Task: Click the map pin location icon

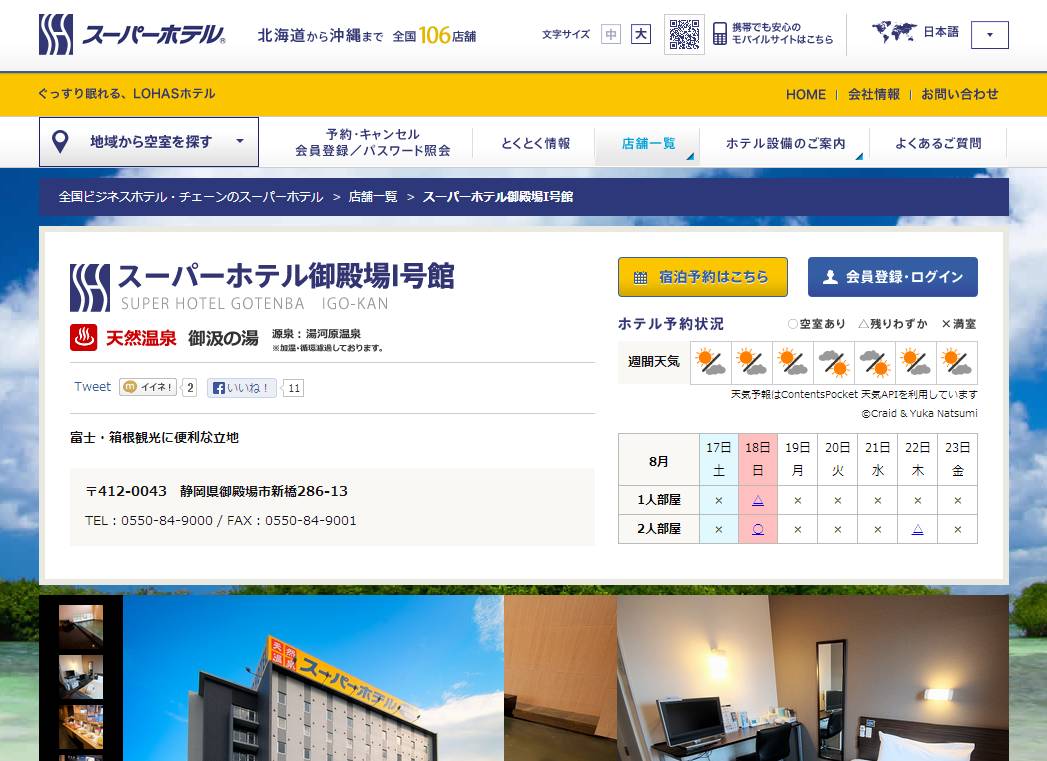Action: click(x=60, y=142)
